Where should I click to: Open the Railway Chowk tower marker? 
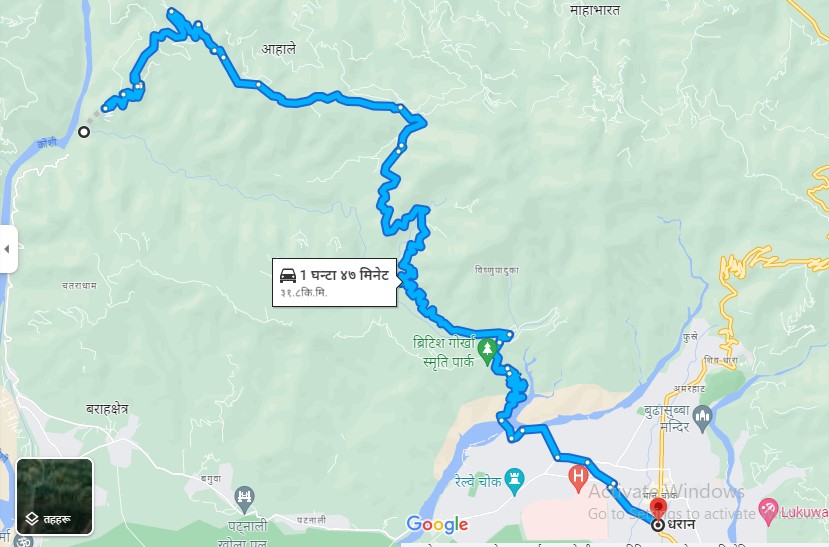514,480
